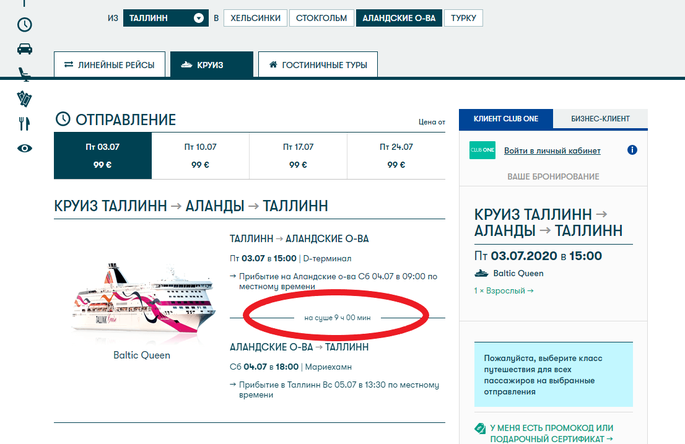This screenshot has width=685, height=444.
Task: Open the 'Таллинн' departure city dropdown
Action: coord(166,18)
